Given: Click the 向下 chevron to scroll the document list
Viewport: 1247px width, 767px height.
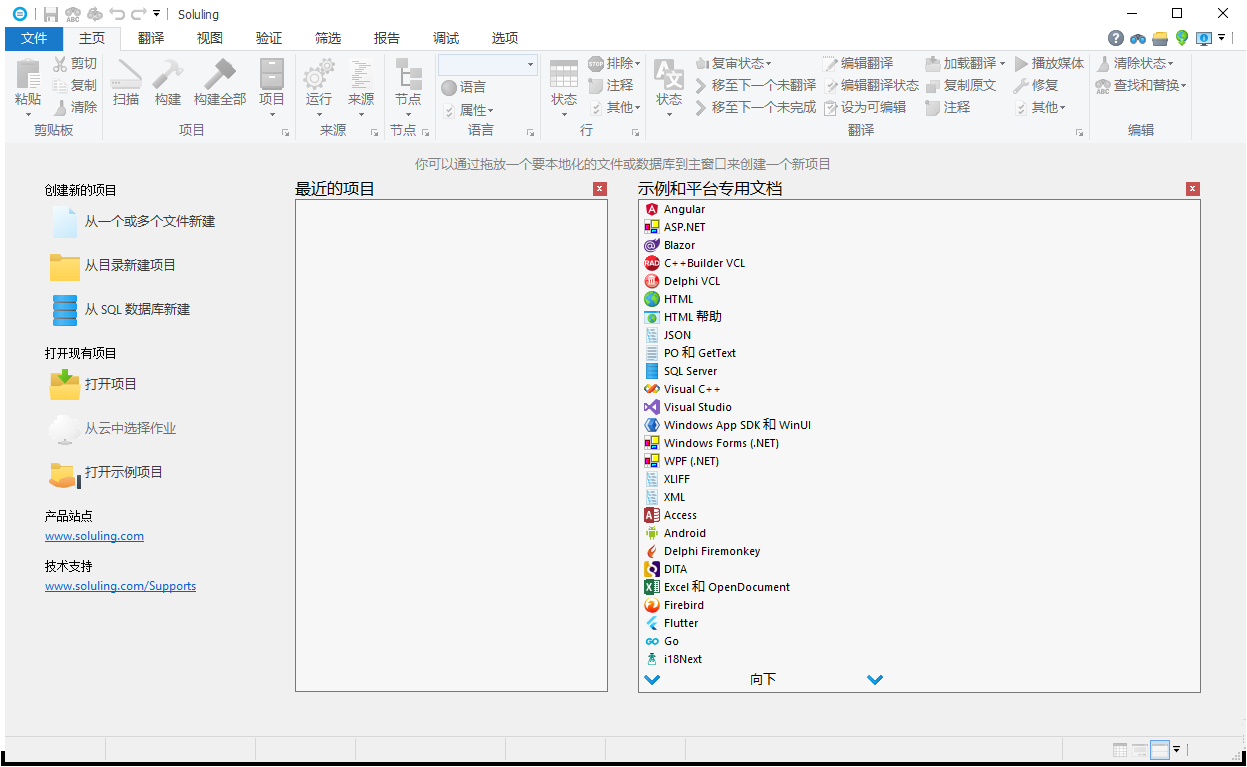Looking at the screenshot, I should 652,679.
